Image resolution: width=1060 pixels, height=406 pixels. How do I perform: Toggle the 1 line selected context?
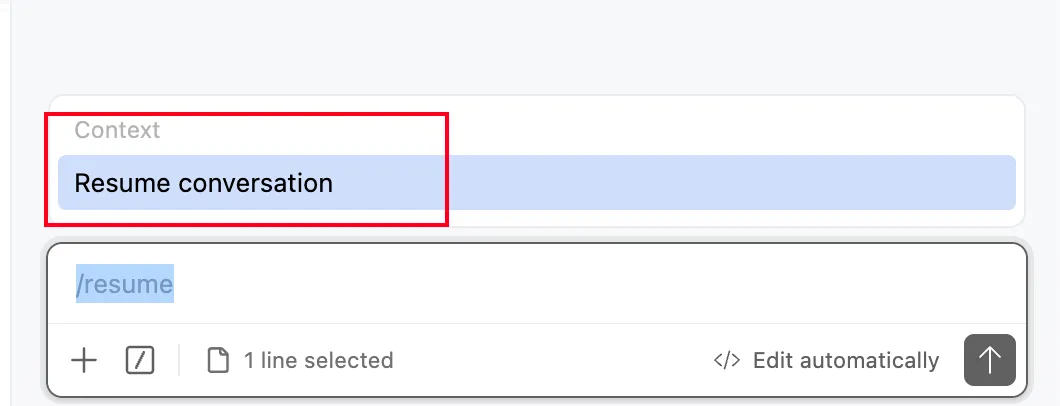tap(300, 360)
